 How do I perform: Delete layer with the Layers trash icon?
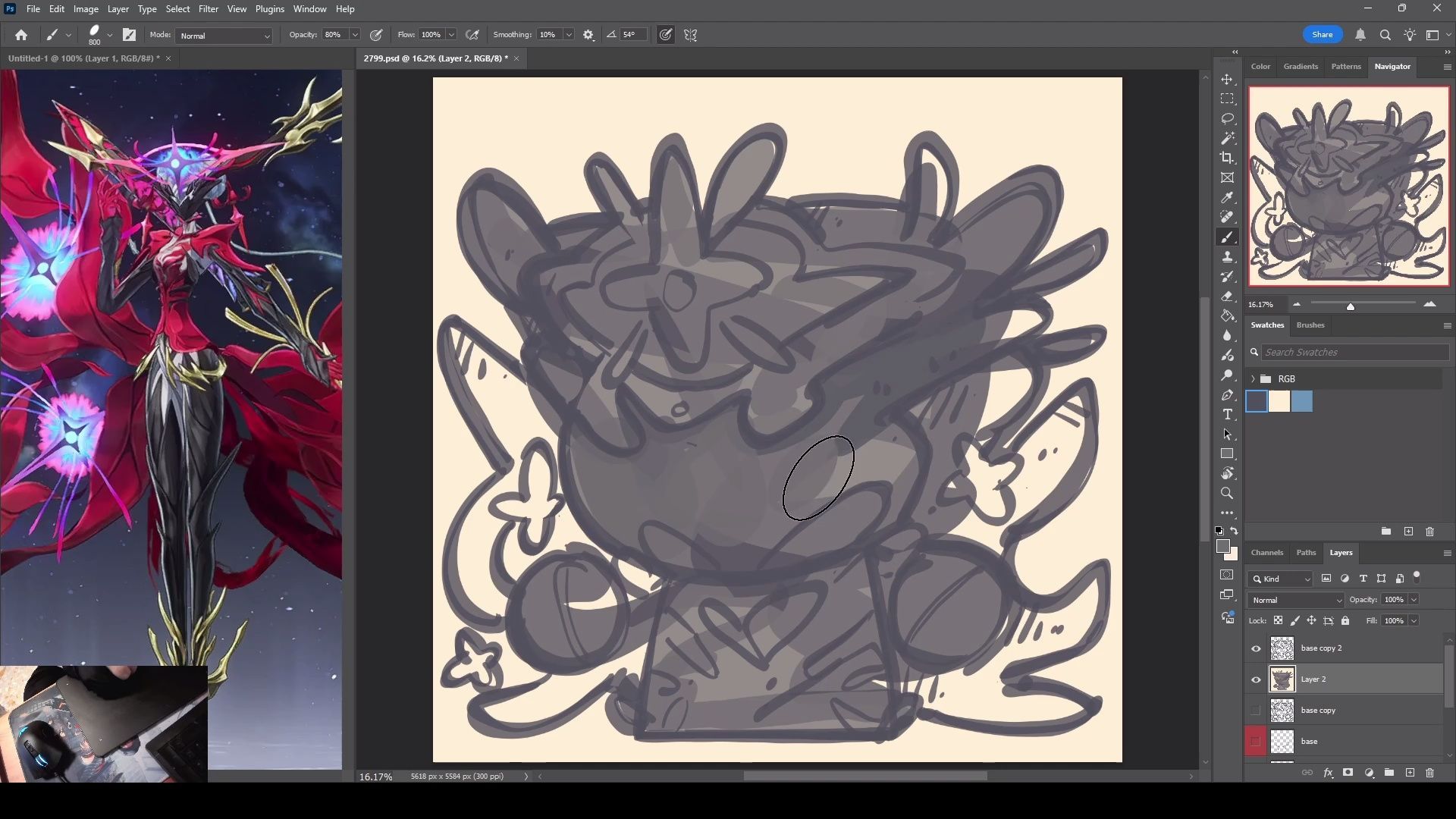[x=1429, y=773]
